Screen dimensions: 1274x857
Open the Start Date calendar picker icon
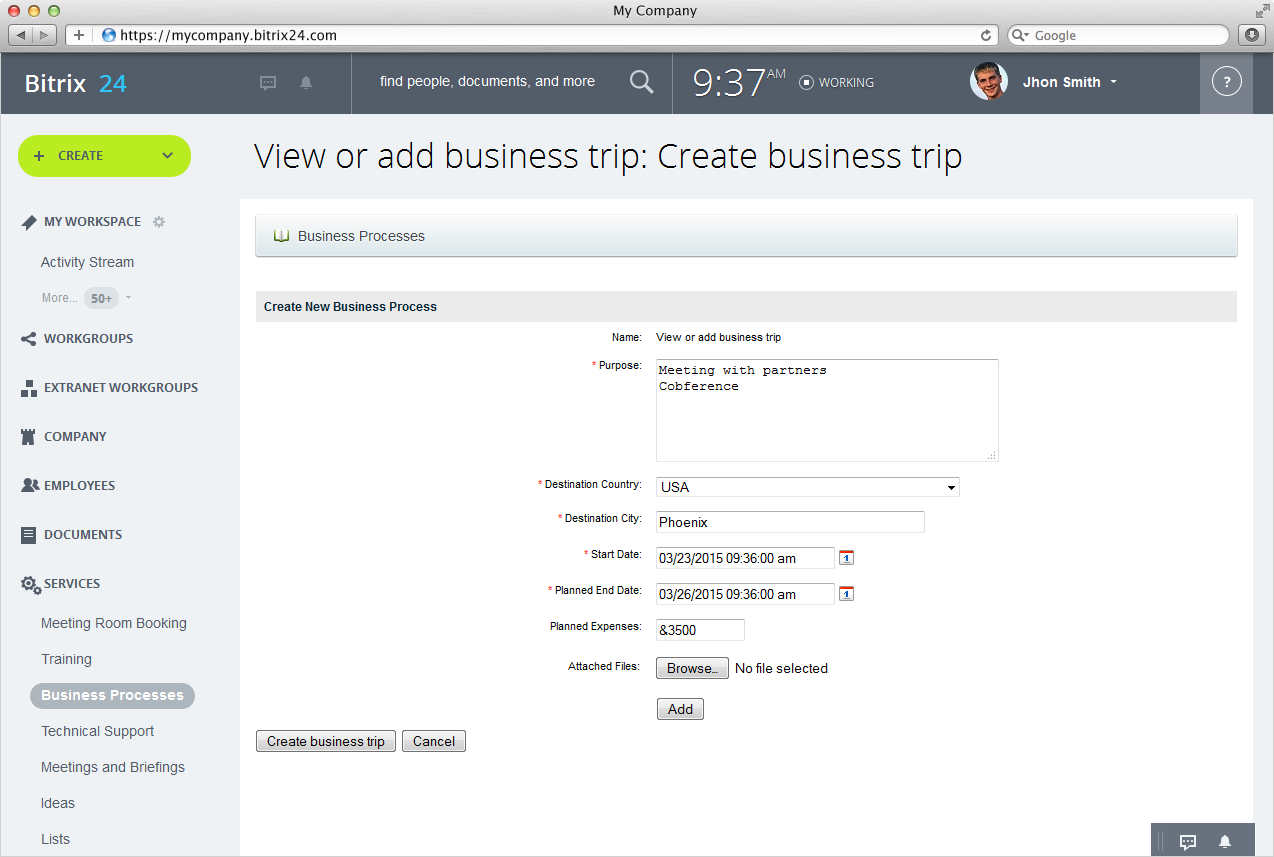pyautogui.click(x=846, y=557)
